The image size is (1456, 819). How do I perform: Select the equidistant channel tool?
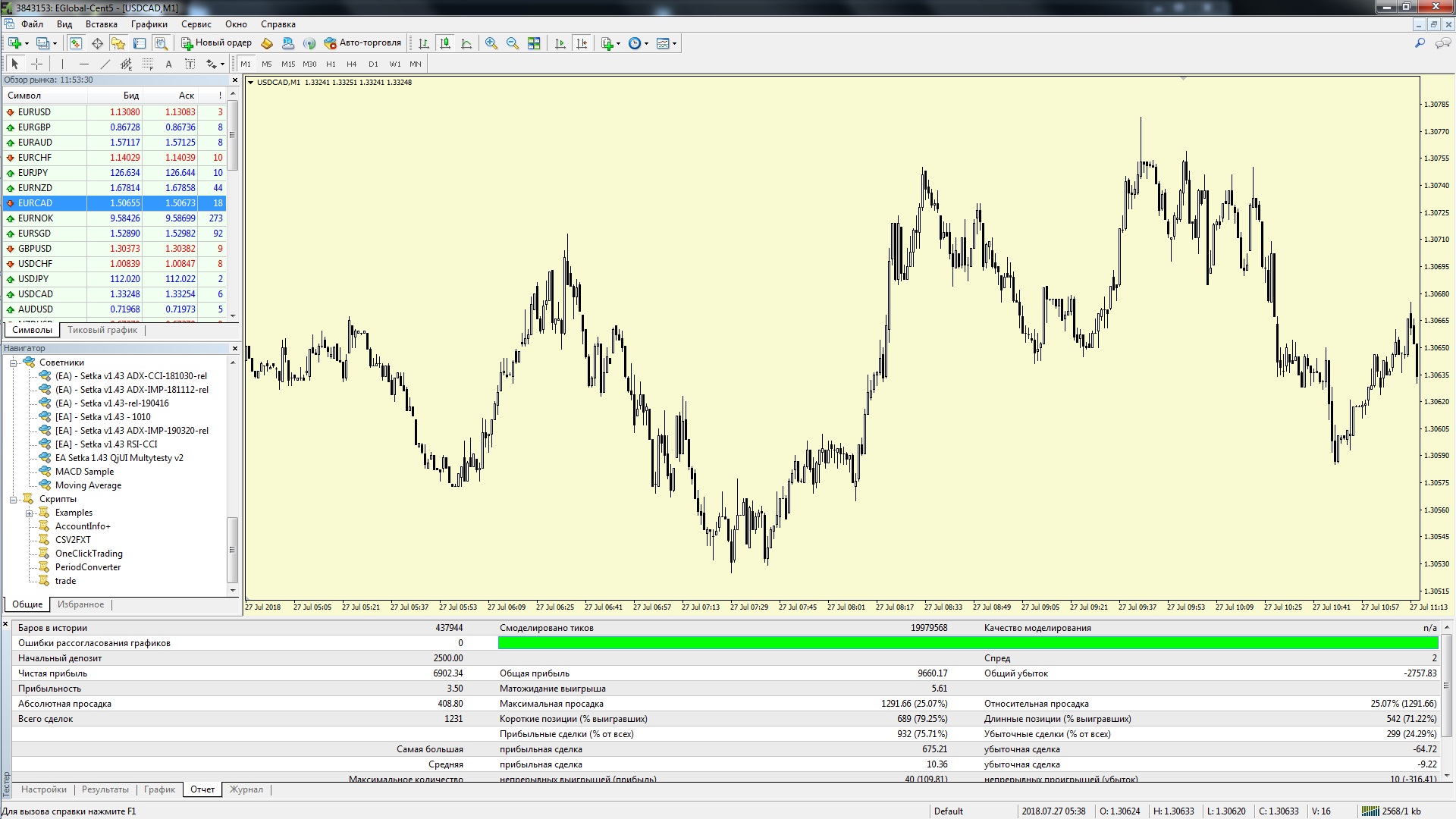[126, 64]
